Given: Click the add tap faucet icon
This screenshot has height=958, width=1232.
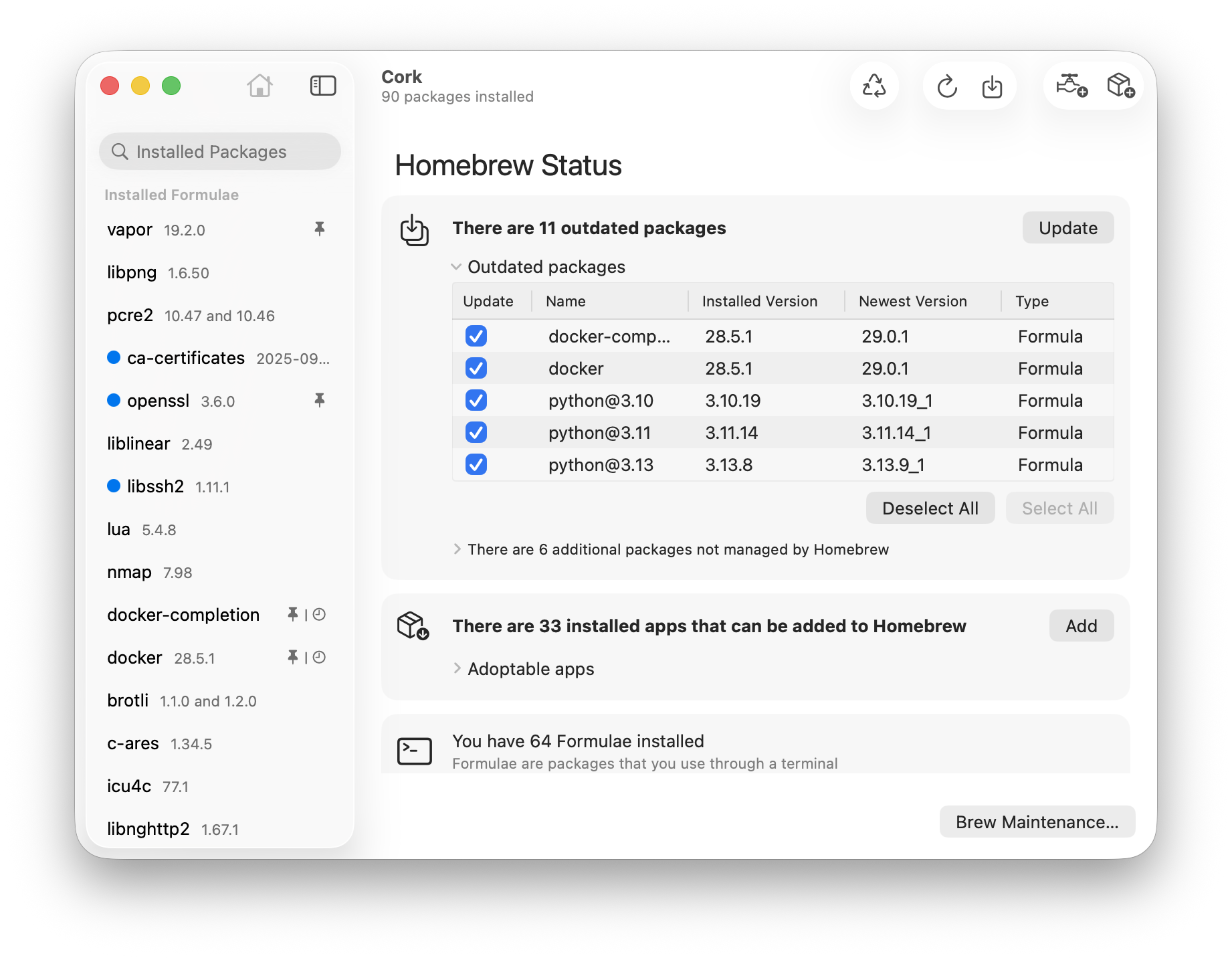Looking at the screenshot, I should coord(1071,86).
